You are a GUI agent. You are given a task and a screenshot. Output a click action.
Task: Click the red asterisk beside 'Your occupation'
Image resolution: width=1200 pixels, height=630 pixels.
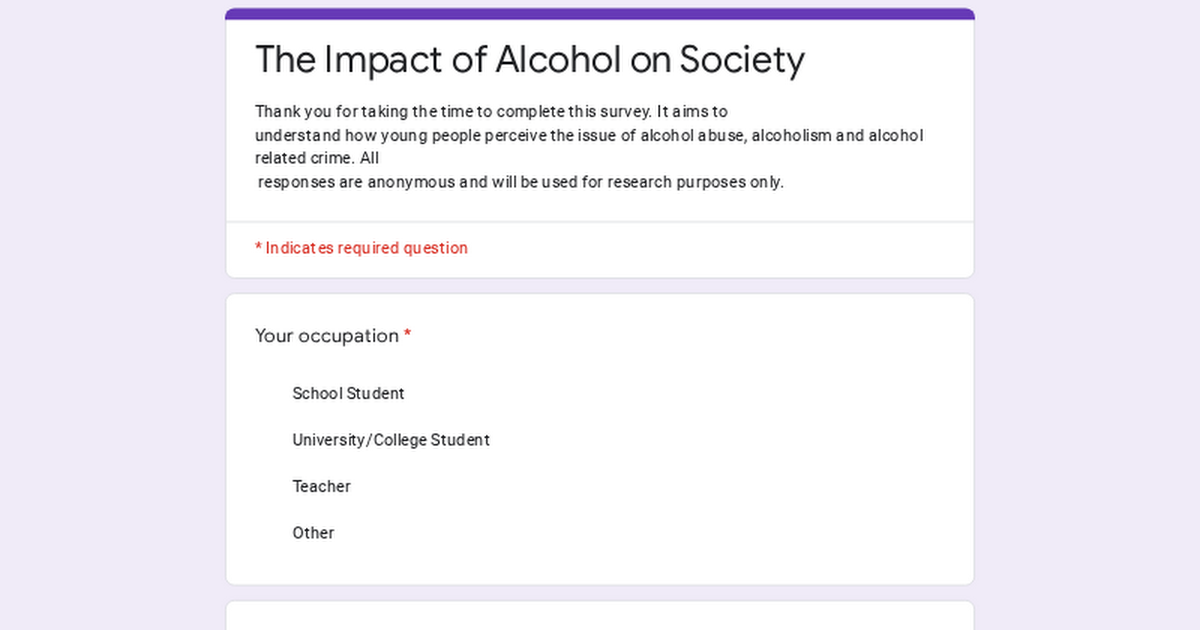coord(408,335)
